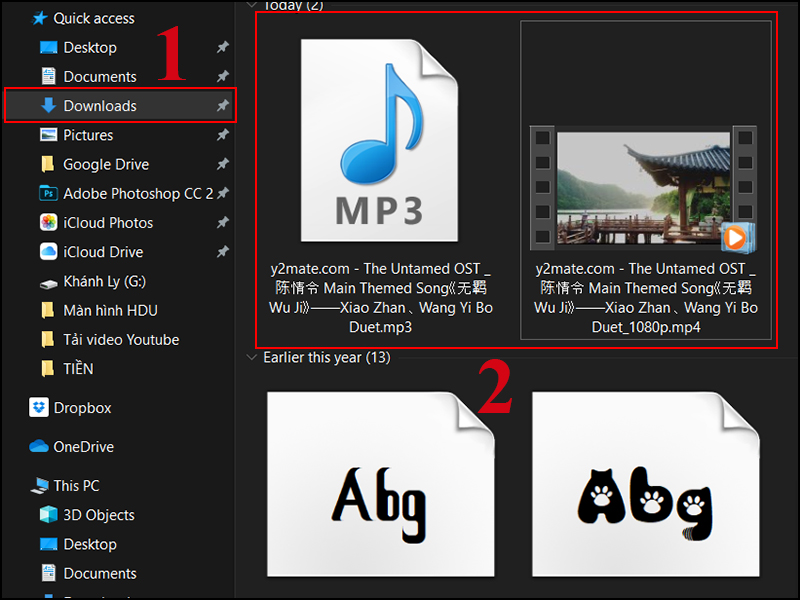The height and width of the screenshot is (600, 800).
Task: Unpin Downloads from Quick access
Action: tap(222, 105)
